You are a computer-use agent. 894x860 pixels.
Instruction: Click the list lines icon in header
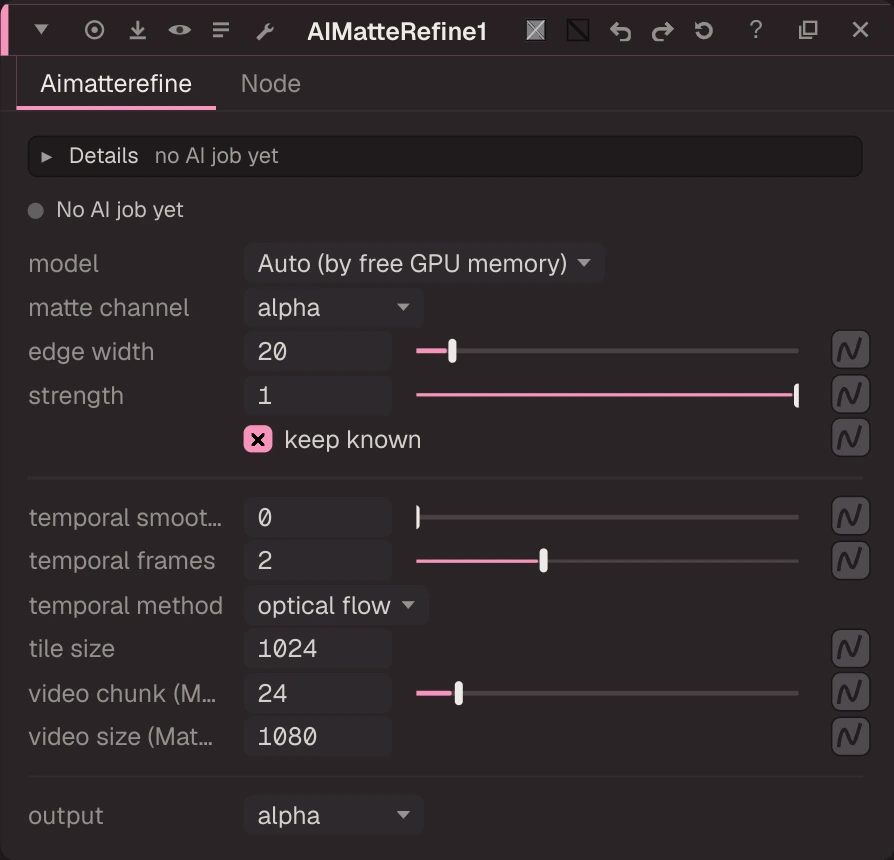221,29
